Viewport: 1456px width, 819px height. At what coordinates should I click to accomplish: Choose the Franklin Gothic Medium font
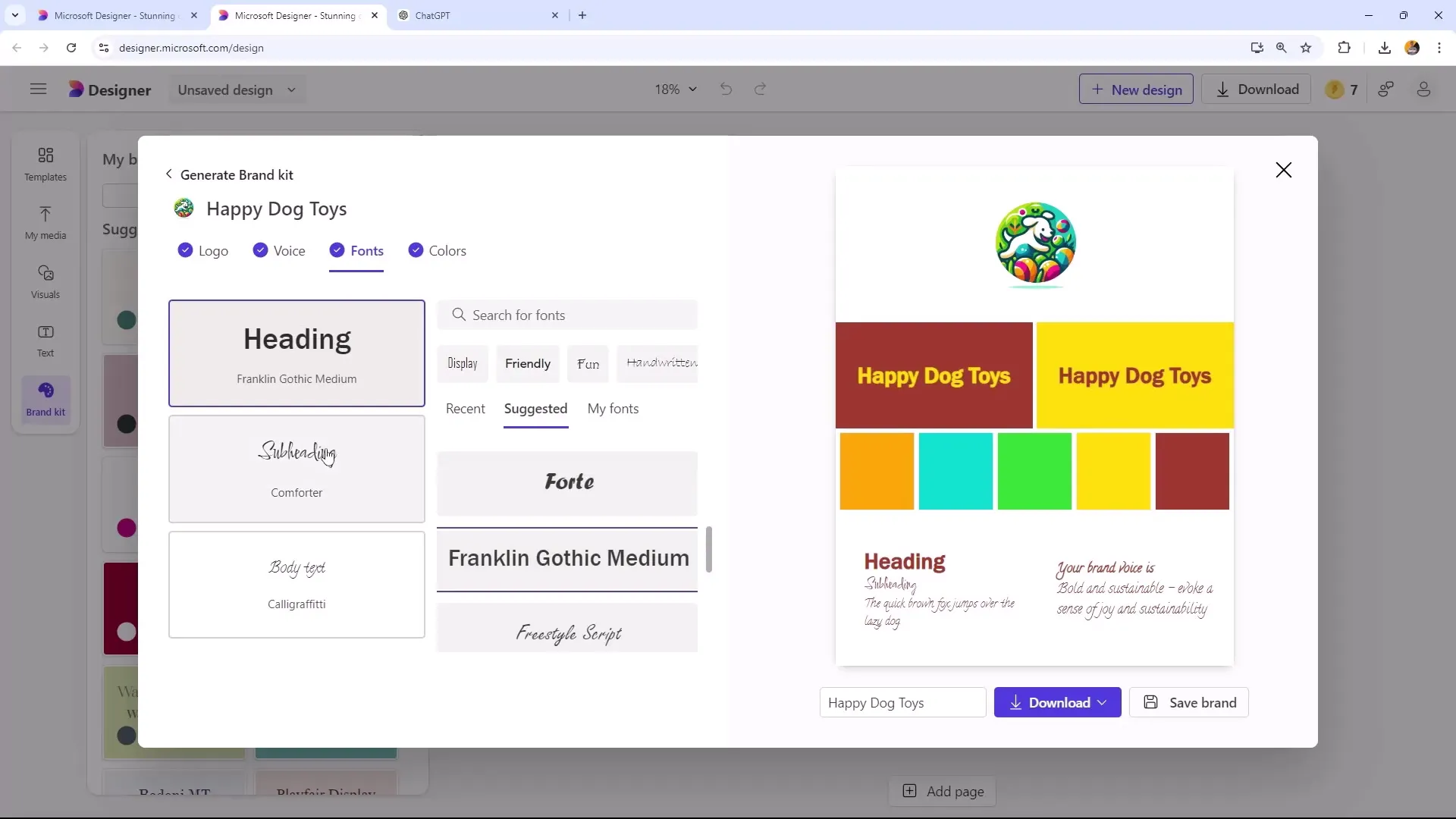pos(567,559)
